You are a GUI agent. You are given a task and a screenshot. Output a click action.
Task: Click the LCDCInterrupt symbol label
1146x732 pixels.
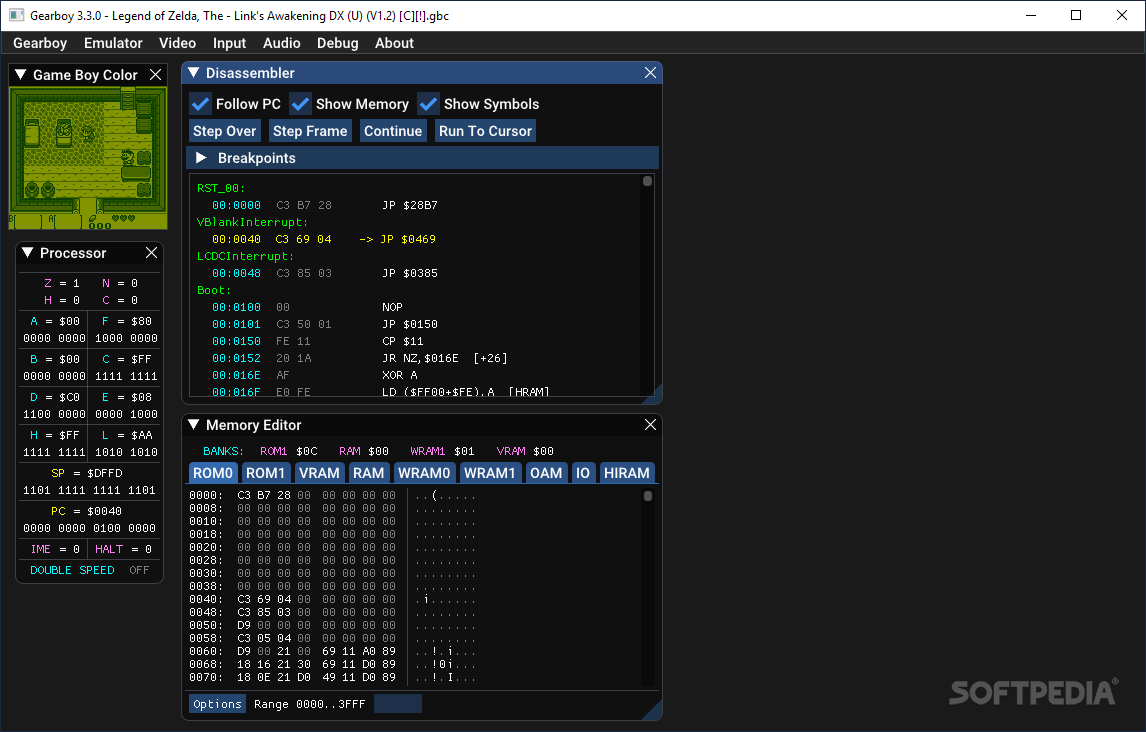click(246, 256)
